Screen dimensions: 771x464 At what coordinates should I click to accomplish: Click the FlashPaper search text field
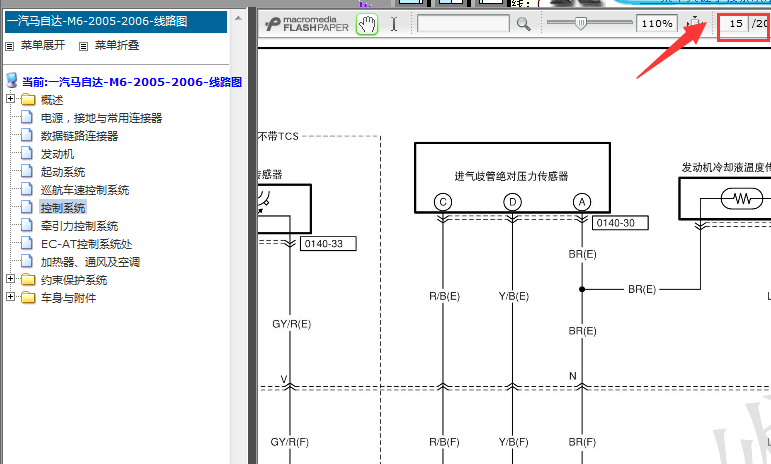pos(463,24)
